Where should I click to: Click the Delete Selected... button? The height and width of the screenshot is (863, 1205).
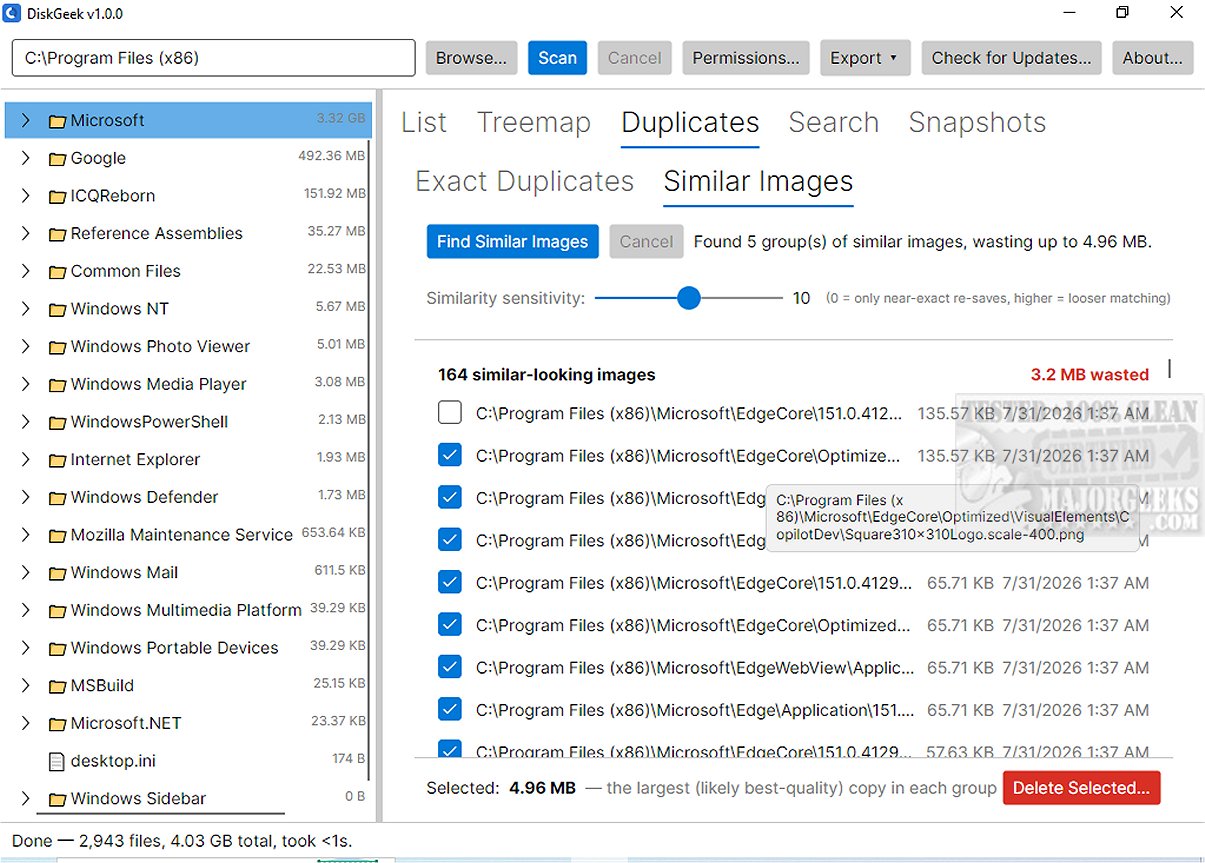pyautogui.click(x=1081, y=788)
